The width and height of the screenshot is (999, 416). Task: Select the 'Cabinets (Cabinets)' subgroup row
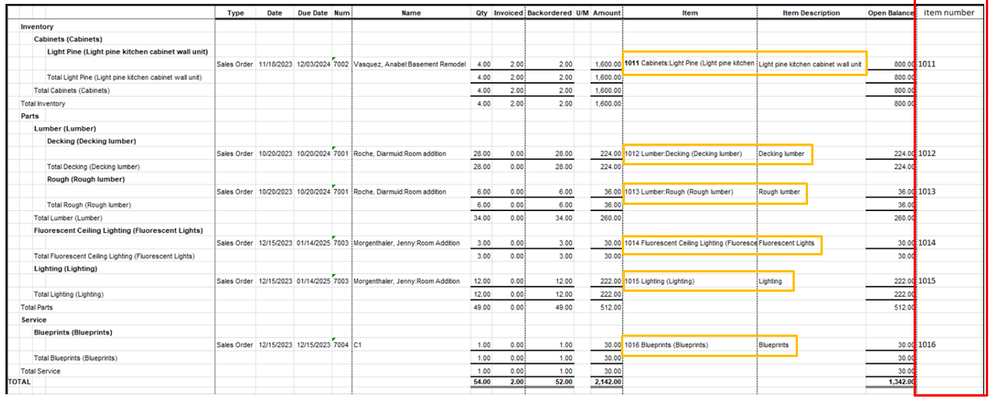click(68, 39)
